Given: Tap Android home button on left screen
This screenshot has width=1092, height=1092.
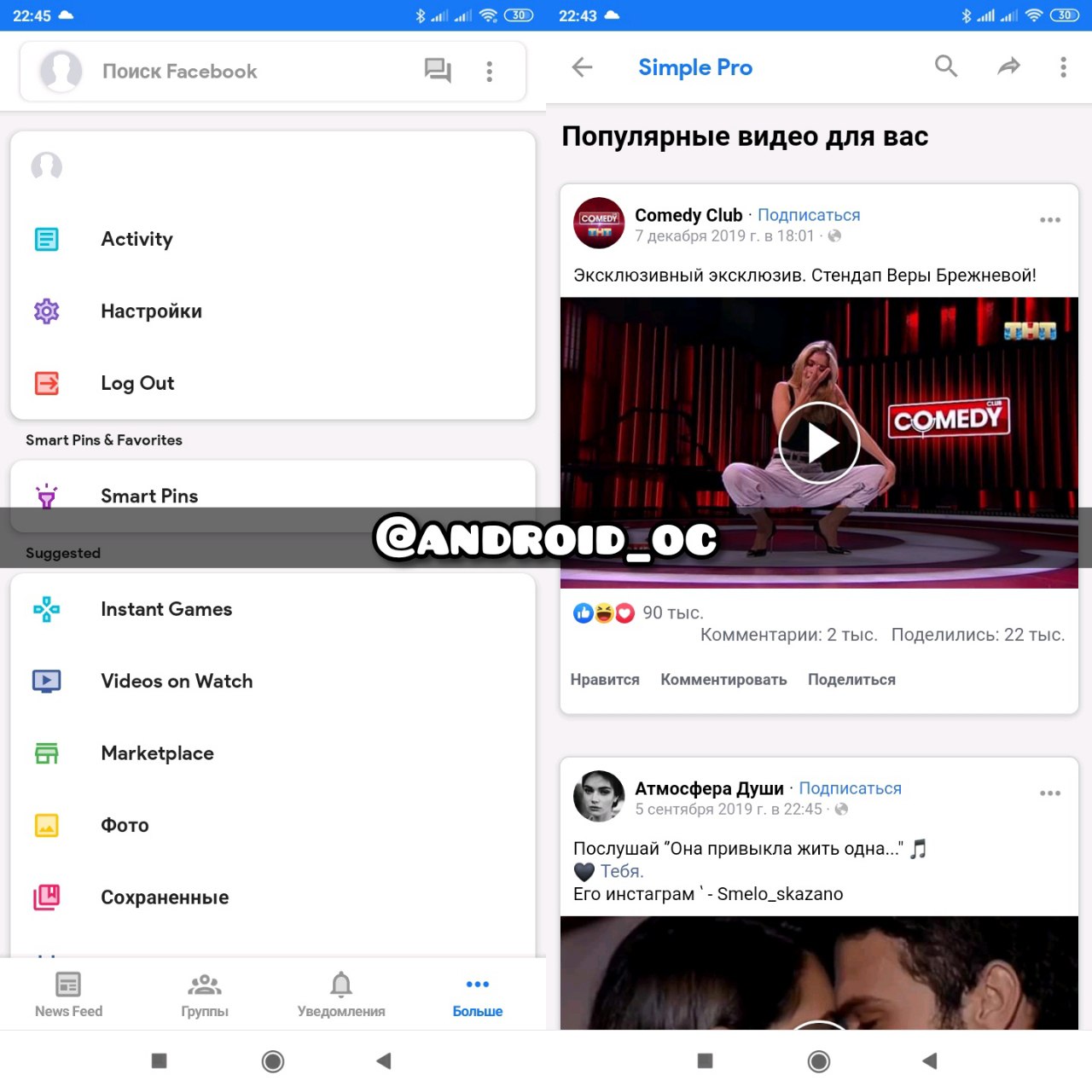Looking at the screenshot, I should click(273, 1061).
